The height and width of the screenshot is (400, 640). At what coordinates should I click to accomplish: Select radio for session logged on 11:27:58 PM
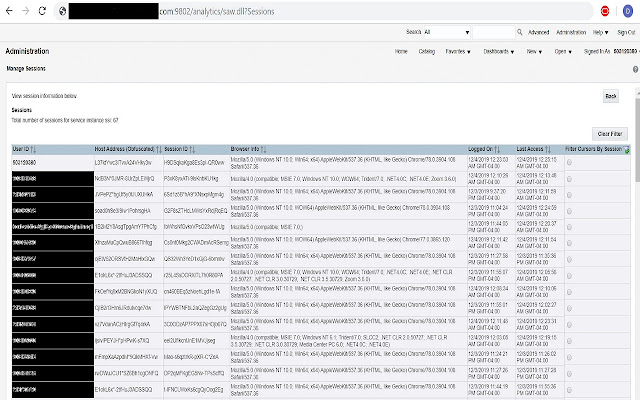(x=569, y=259)
